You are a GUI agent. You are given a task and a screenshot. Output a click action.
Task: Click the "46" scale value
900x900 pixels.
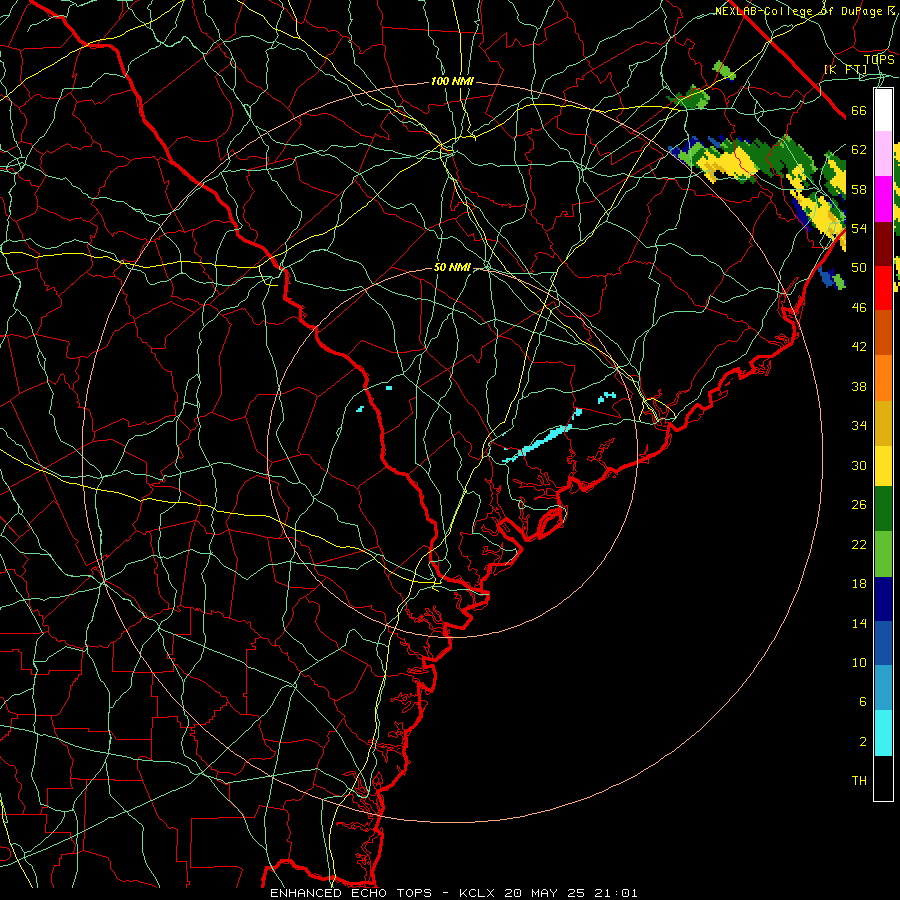859,308
